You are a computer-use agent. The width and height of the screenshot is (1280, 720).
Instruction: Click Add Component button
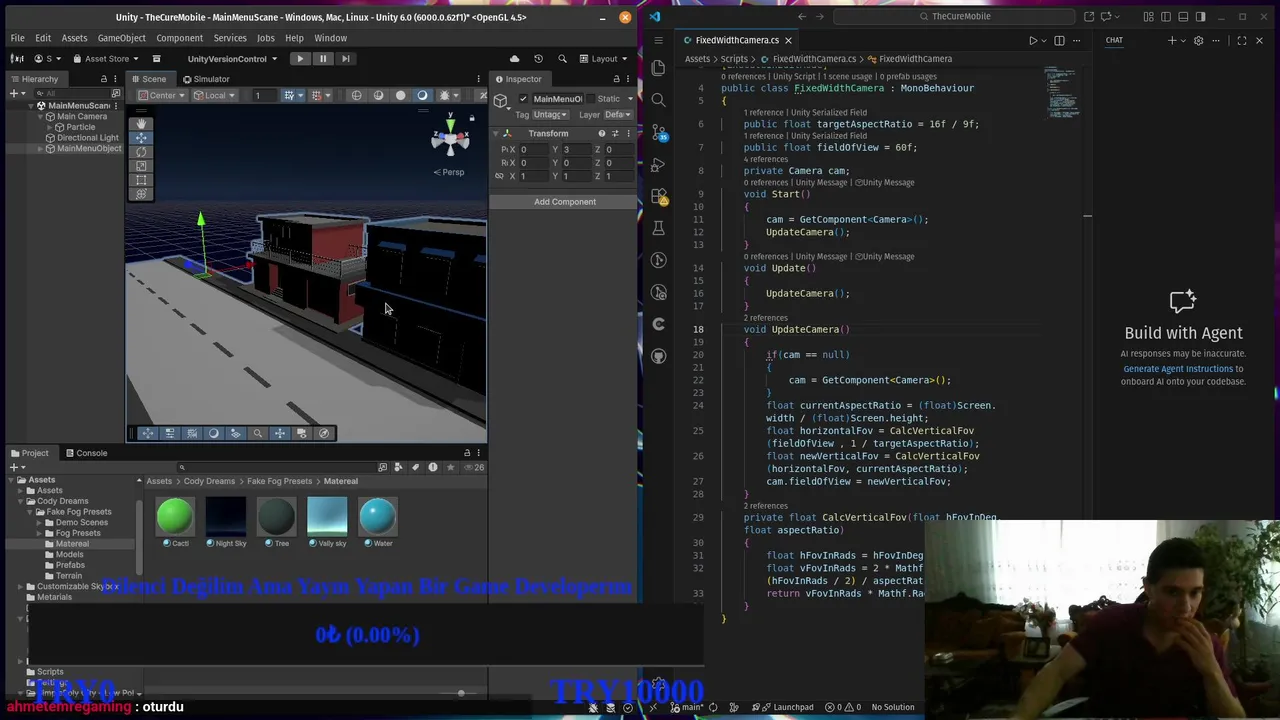pos(565,202)
